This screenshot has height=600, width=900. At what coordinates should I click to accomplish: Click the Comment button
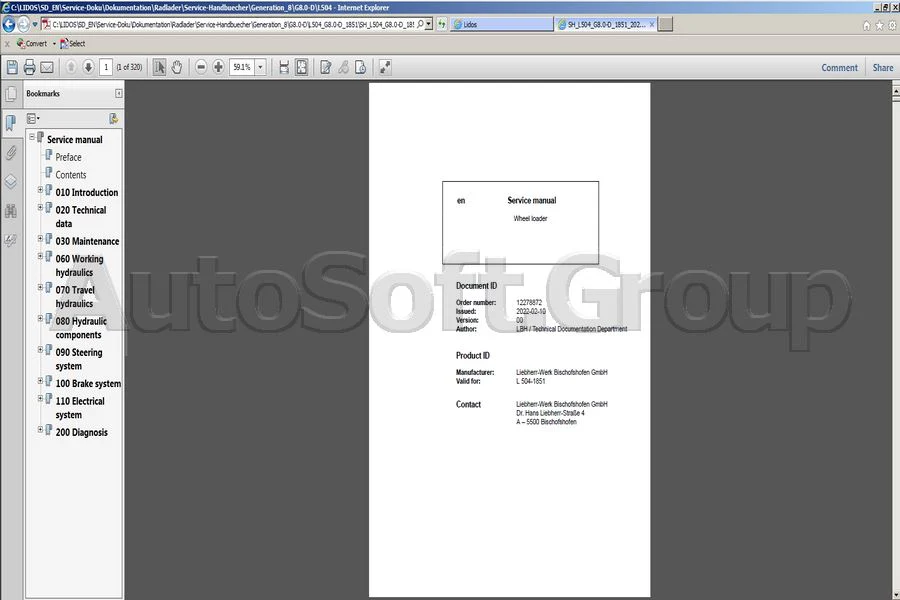coord(839,67)
